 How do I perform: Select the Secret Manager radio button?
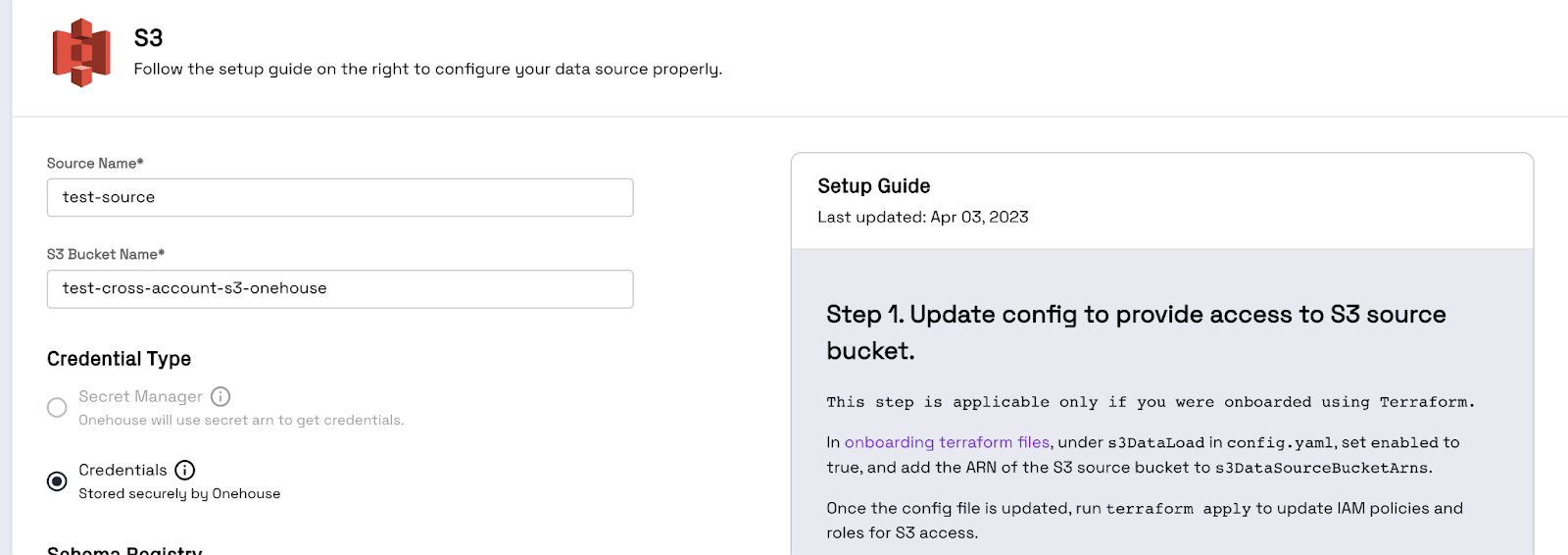point(57,407)
